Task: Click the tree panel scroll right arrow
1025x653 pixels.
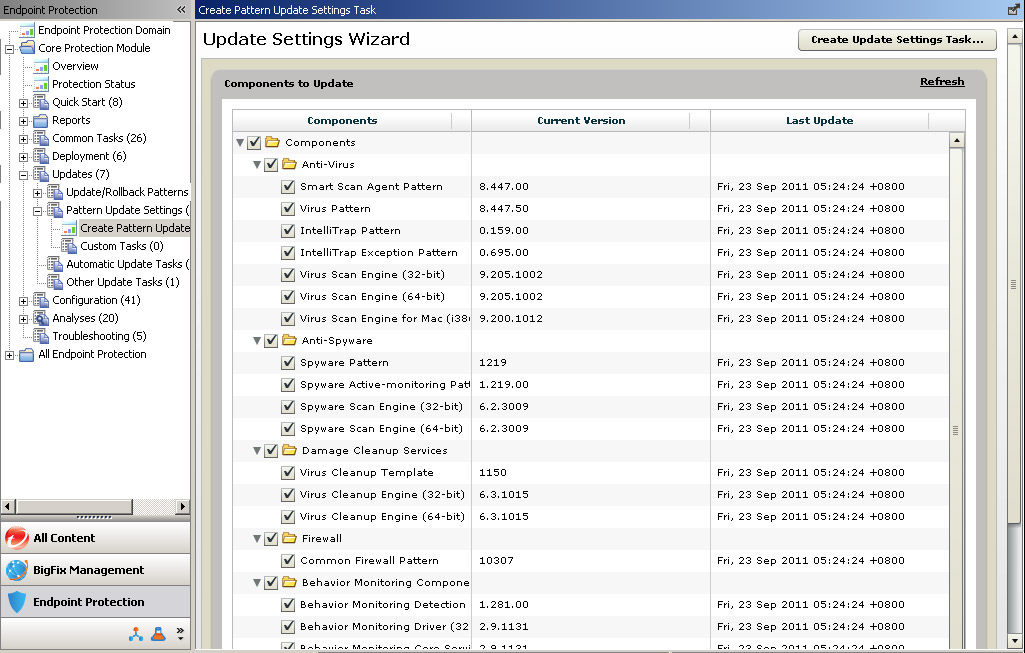Action: pos(182,507)
